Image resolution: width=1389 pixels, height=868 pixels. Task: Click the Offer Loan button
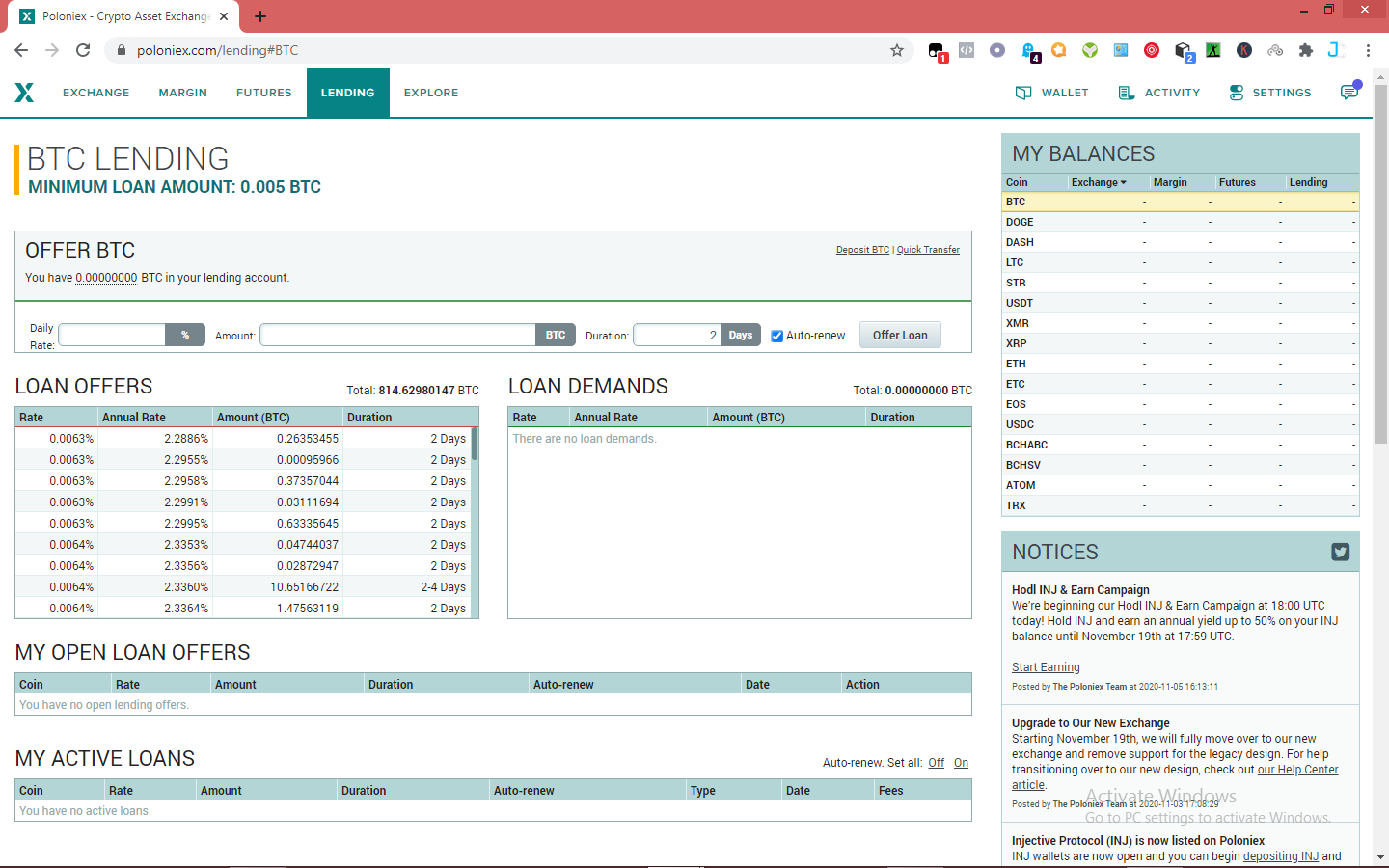(900, 335)
